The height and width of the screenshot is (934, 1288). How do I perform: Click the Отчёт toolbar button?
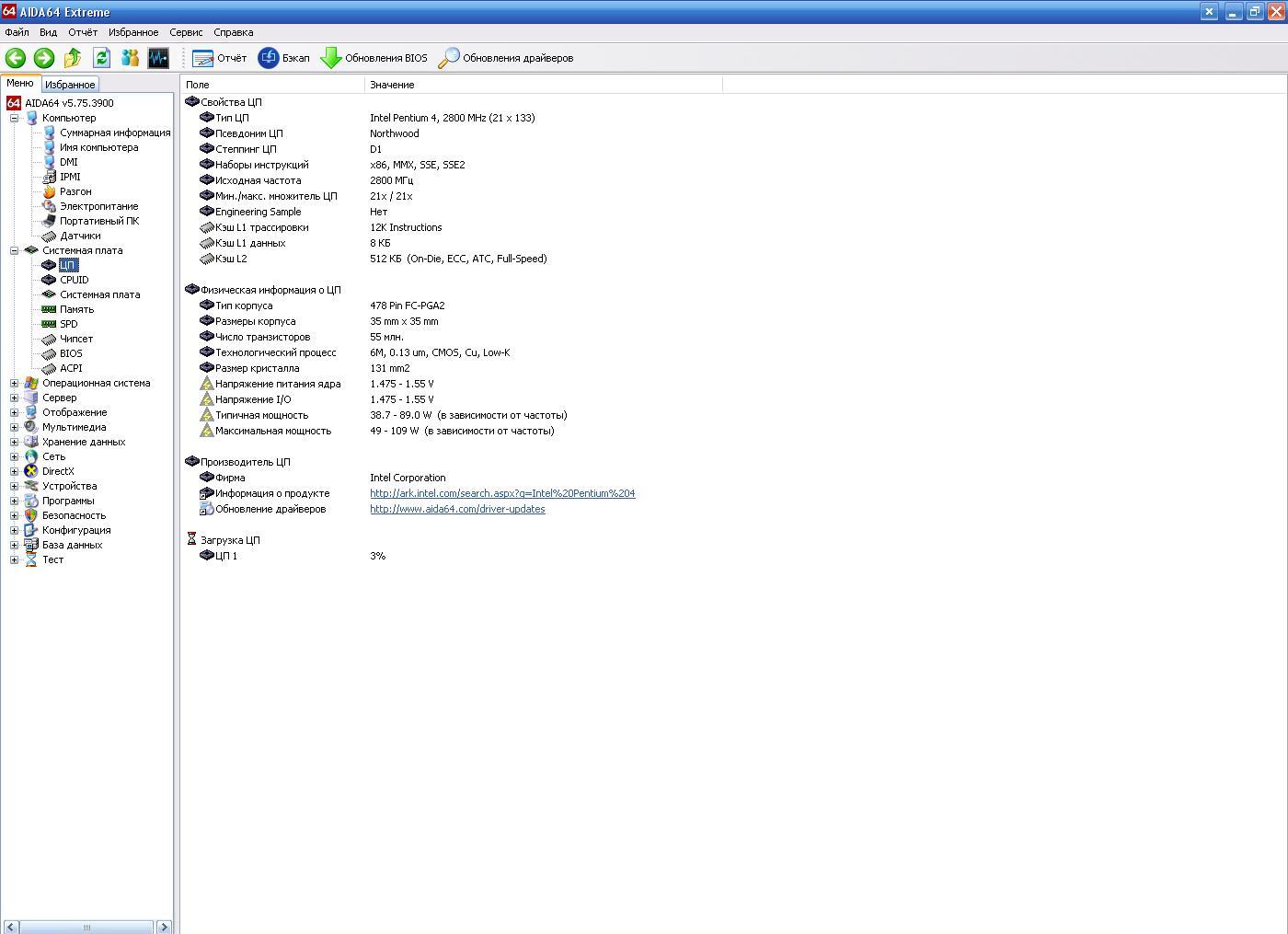220,58
